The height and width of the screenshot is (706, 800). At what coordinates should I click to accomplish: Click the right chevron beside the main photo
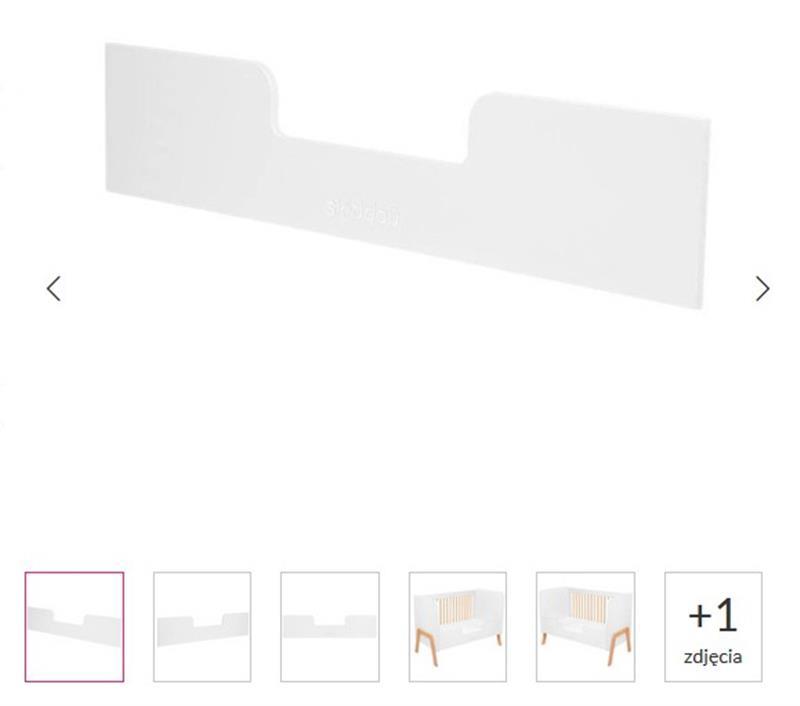point(762,289)
